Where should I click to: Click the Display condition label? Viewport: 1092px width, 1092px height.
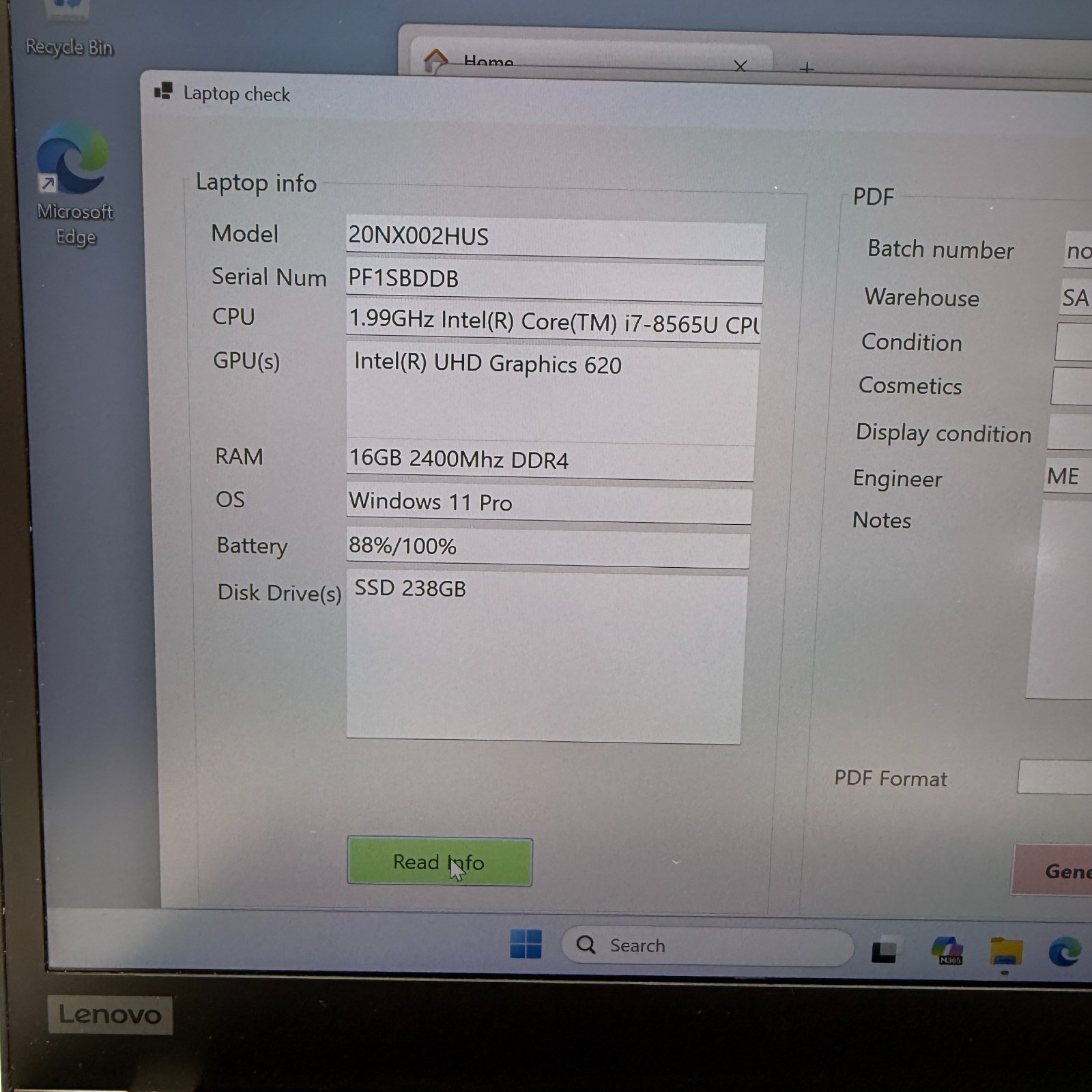click(x=943, y=433)
